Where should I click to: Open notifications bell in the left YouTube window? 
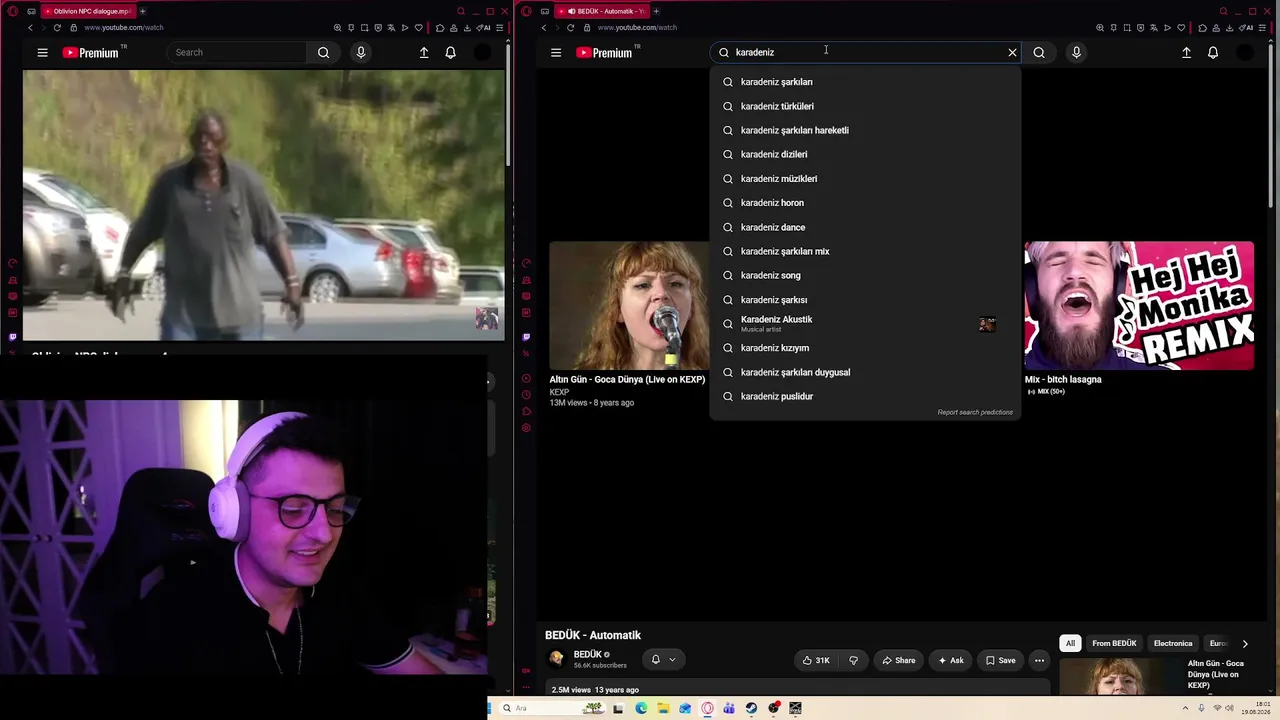(450, 52)
